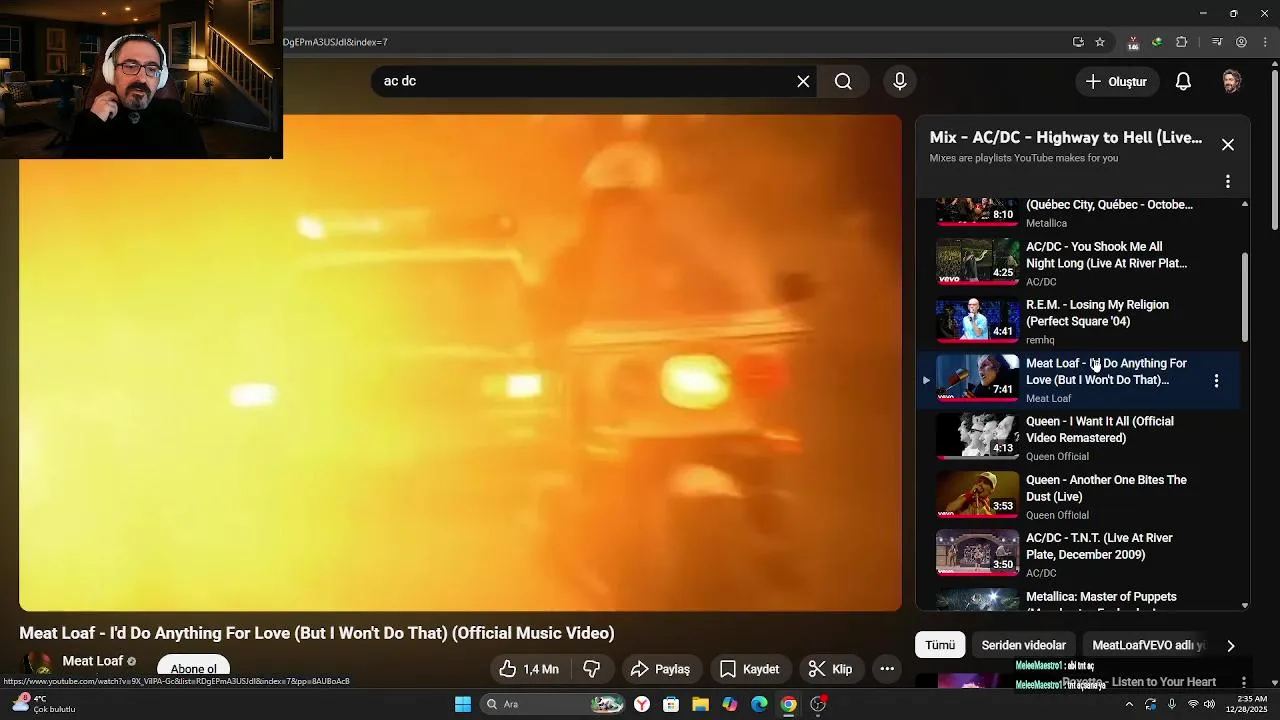The height and width of the screenshot is (720, 1280).
Task: Open the Copilot icon on the taskbar
Action: pos(730,704)
